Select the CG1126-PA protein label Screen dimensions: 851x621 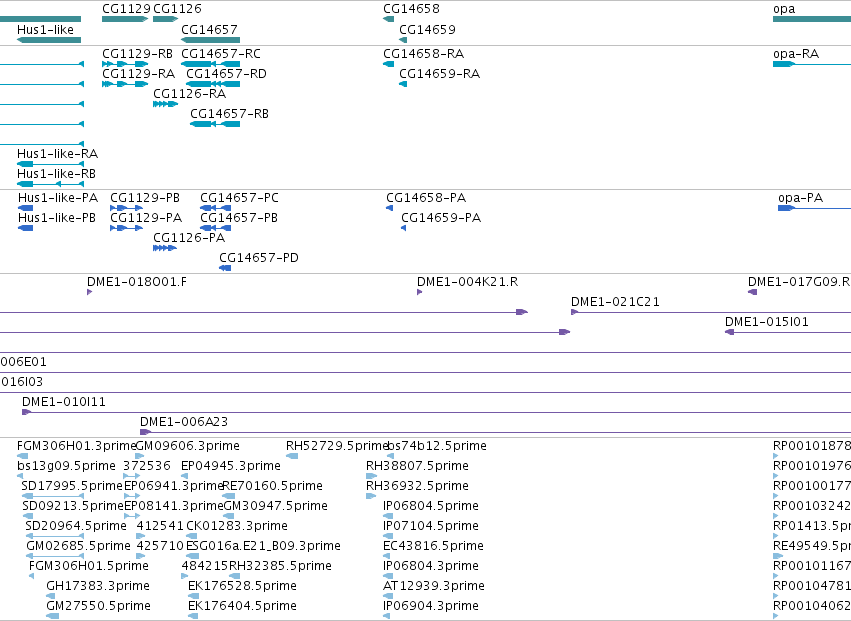point(189,238)
